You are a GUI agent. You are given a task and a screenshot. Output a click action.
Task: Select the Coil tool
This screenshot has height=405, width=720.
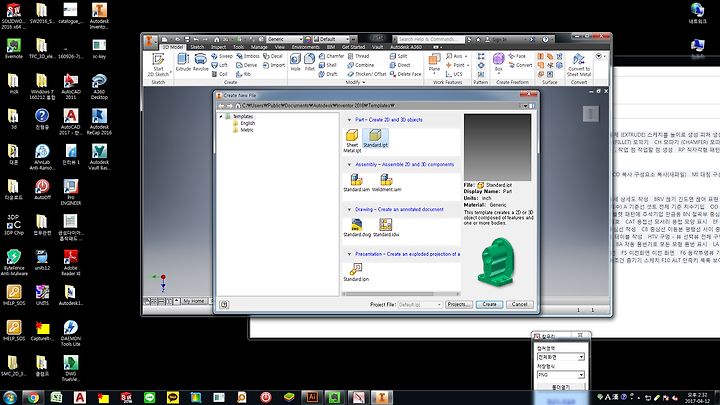pyautogui.click(x=219, y=74)
